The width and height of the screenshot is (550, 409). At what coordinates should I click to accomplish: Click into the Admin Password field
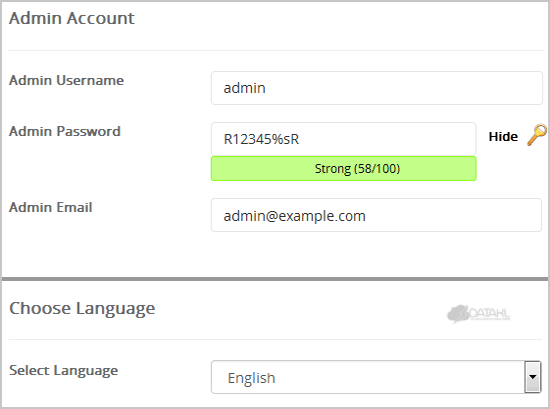tap(343, 139)
